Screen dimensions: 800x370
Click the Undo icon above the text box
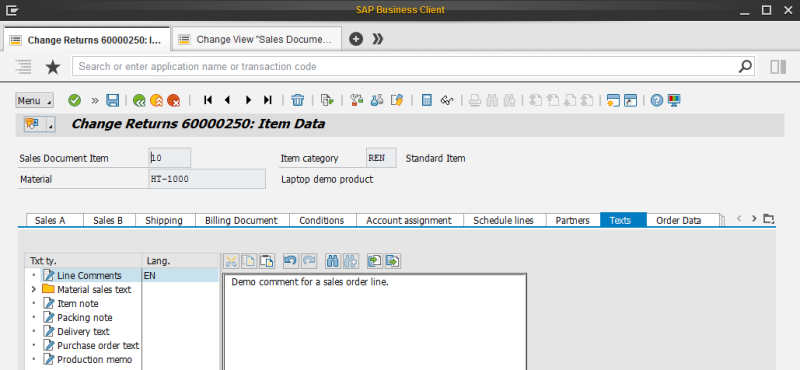(290, 261)
